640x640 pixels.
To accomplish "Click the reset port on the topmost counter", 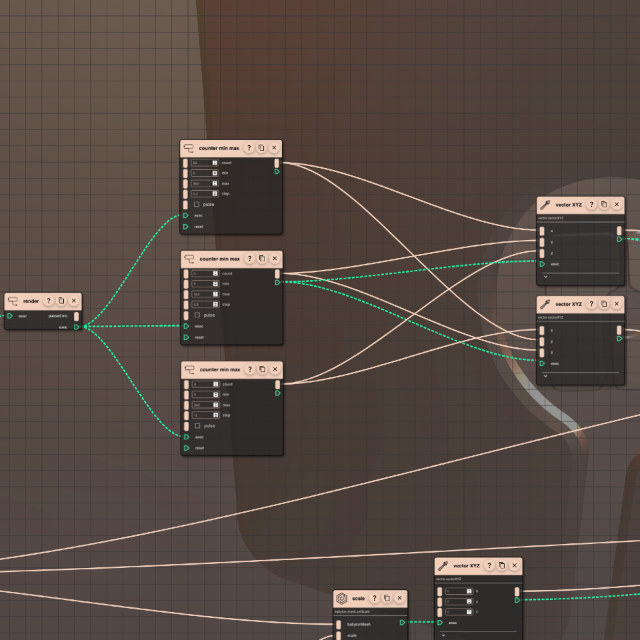I will click(186, 227).
